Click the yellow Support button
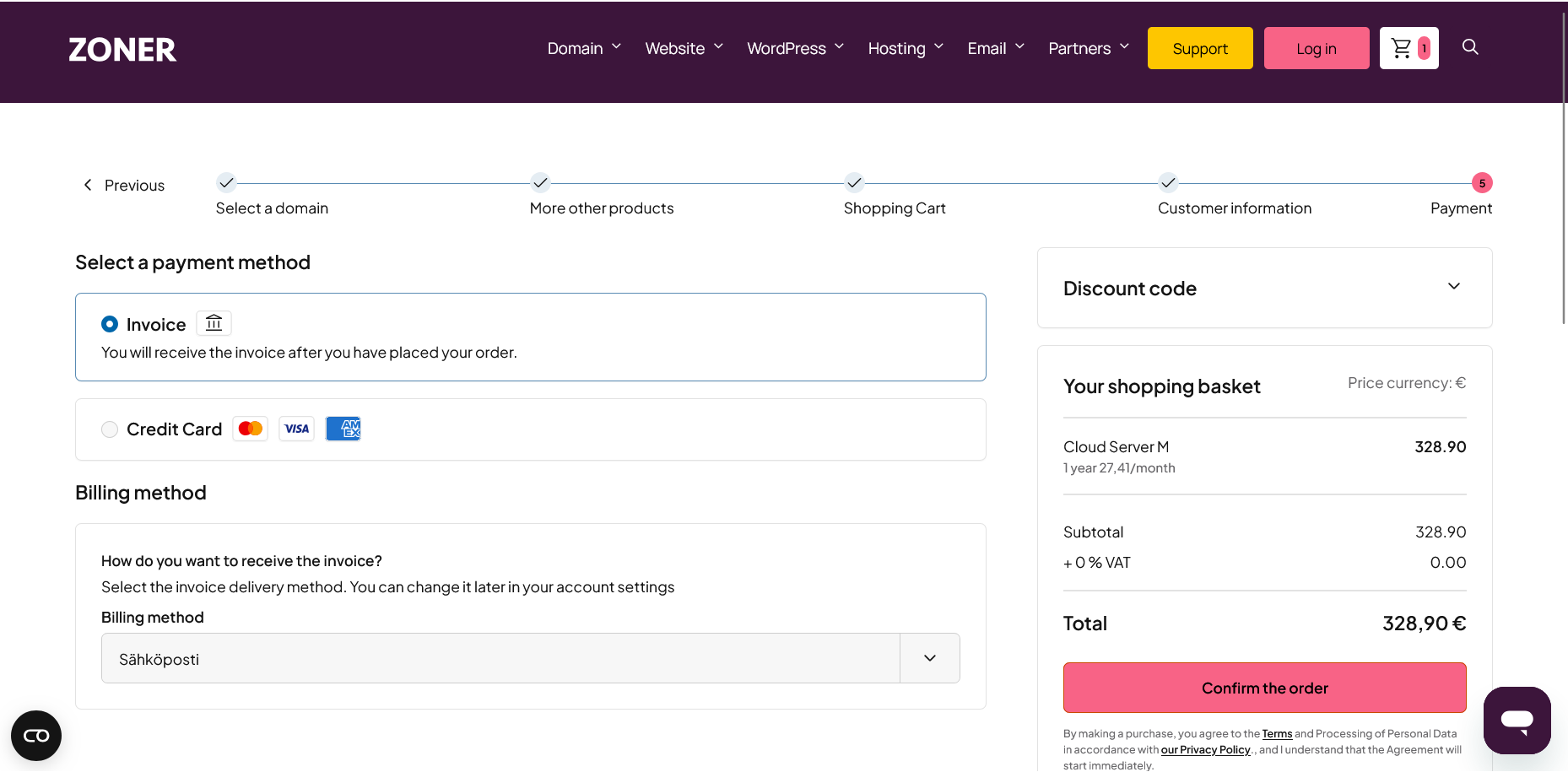The width and height of the screenshot is (1568, 772). (x=1200, y=48)
